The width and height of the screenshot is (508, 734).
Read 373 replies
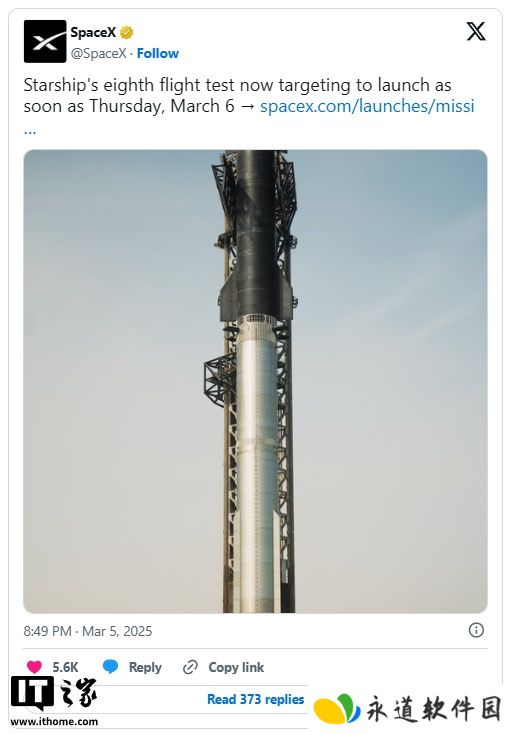pyautogui.click(x=256, y=699)
